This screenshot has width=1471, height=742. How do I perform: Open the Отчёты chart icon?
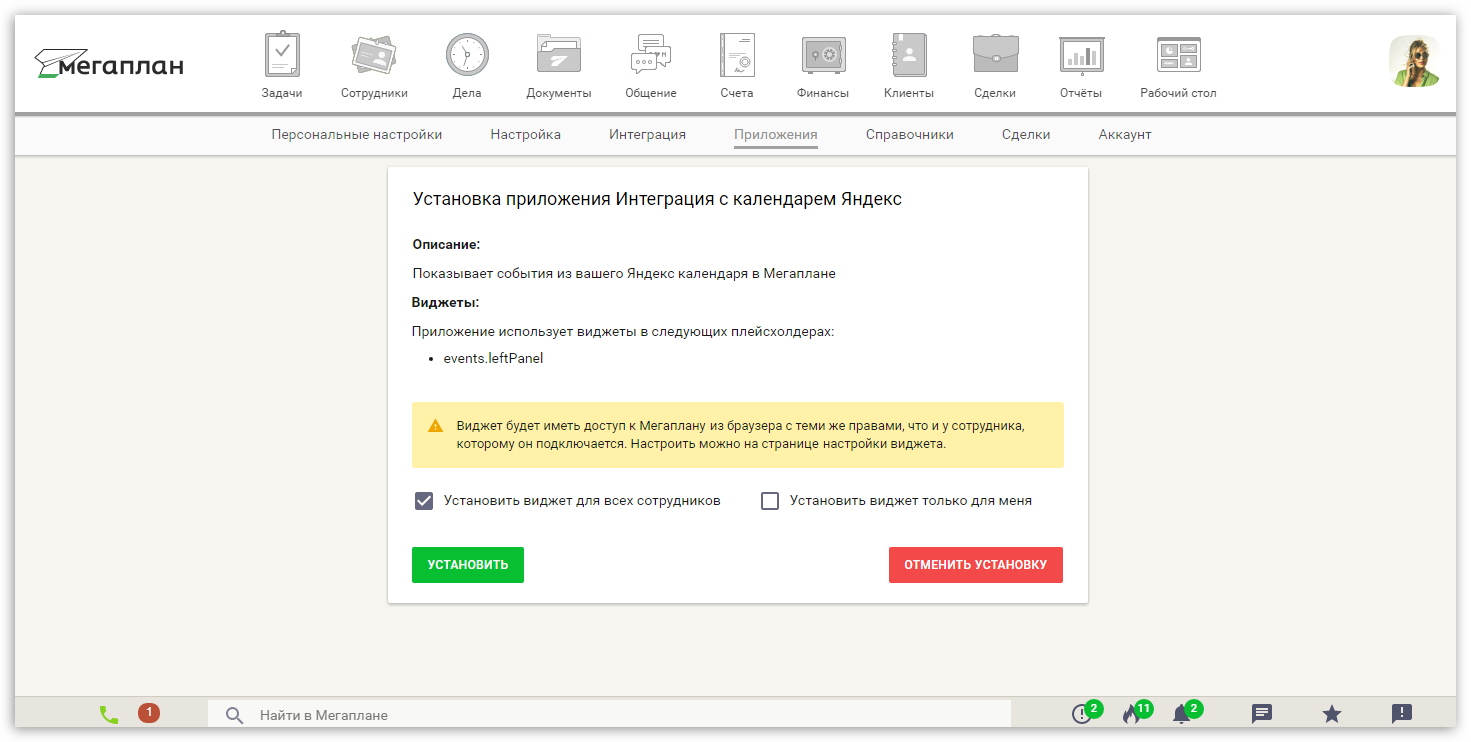(x=1081, y=55)
